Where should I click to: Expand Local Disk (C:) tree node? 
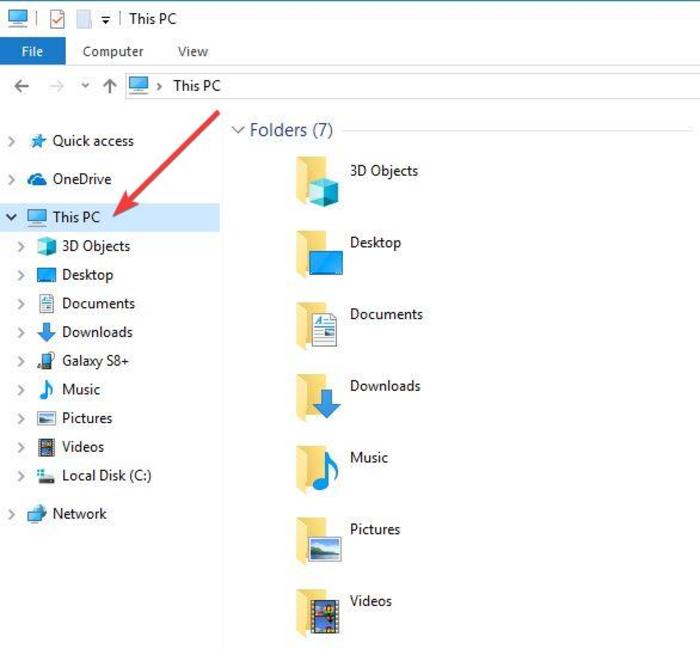tap(21, 476)
